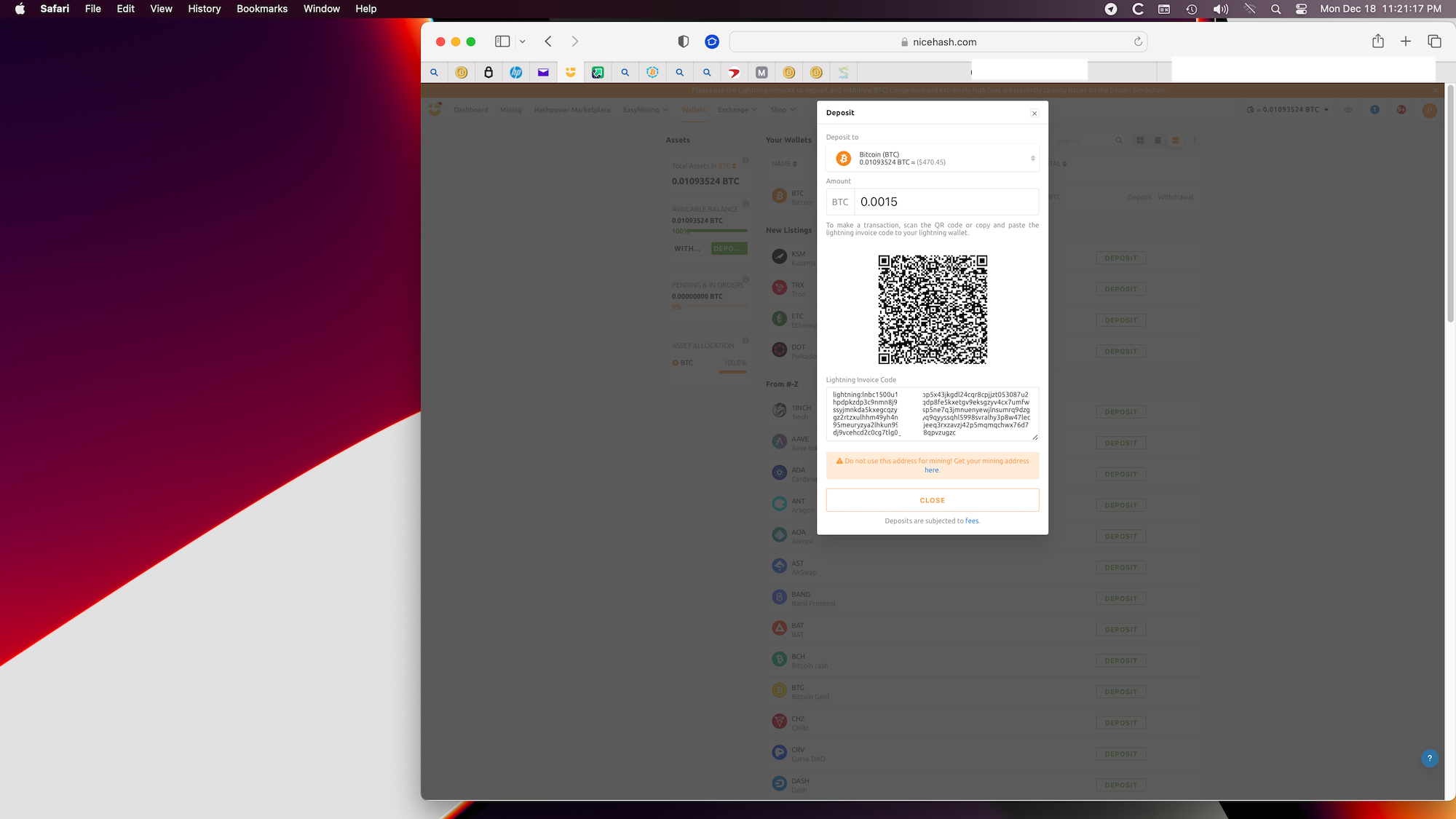The width and height of the screenshot is (1456, 819).
Task: Click the green DEPO... button under balance
Action: (729, 248)
